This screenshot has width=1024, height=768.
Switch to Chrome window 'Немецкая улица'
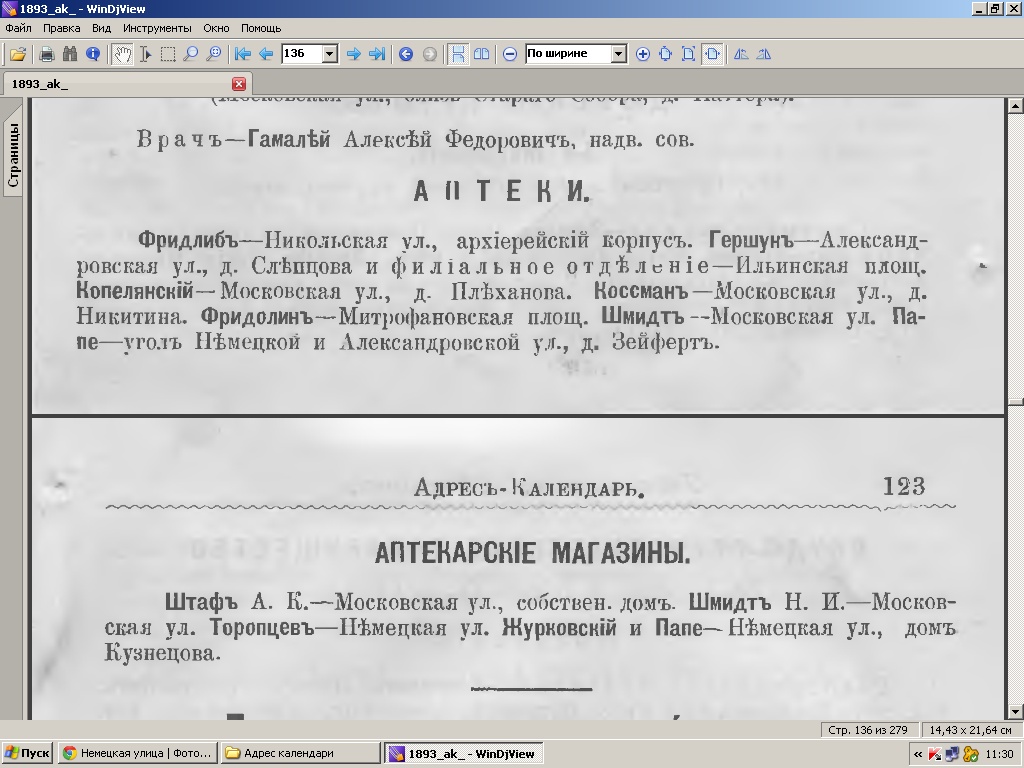coord(138,753)
